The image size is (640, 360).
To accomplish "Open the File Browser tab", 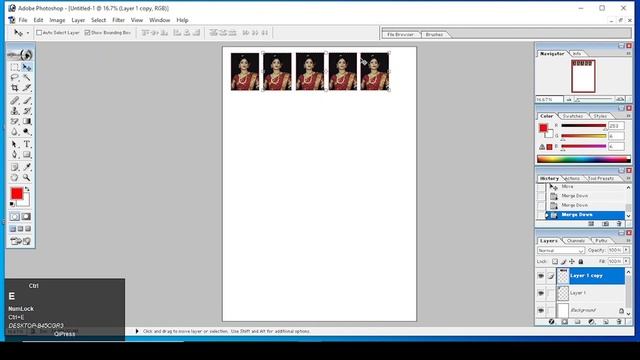I will pyautogui.click(x=400, y=35).
